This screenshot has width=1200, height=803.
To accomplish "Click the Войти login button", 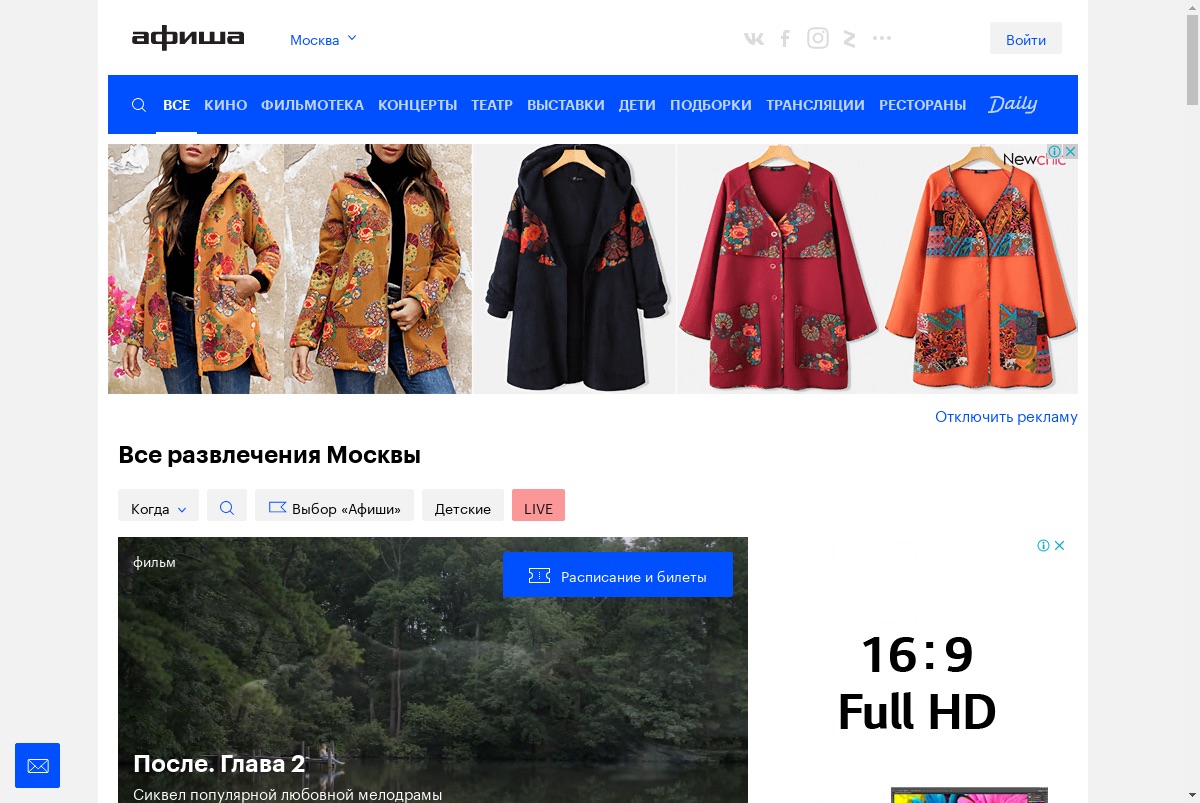I will tap(1026, 39).
